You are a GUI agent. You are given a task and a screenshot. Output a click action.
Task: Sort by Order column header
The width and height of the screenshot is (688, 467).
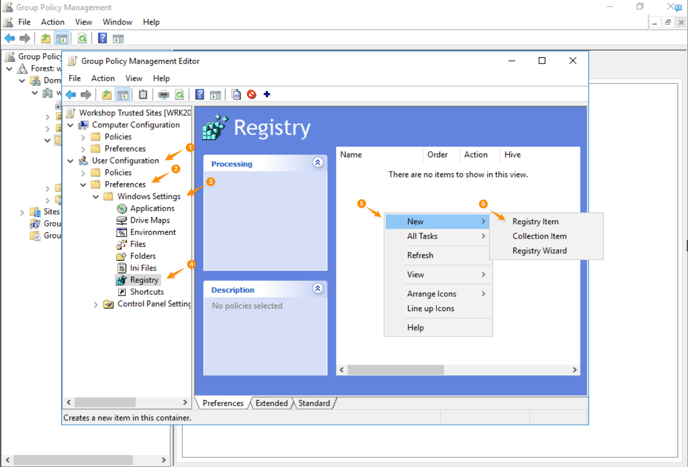click(442, 155)
